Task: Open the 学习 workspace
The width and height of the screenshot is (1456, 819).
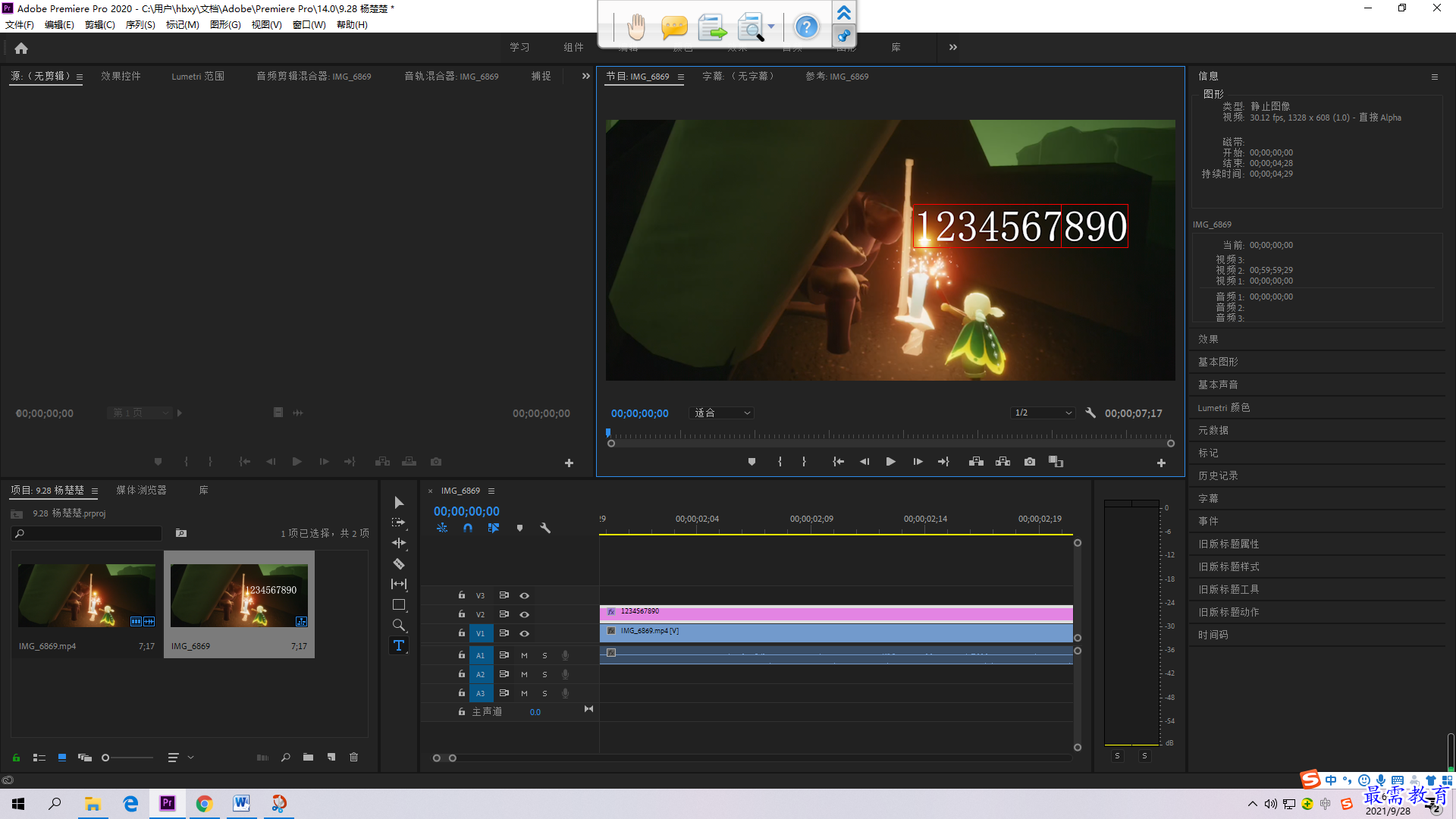Action: (519, 48)
